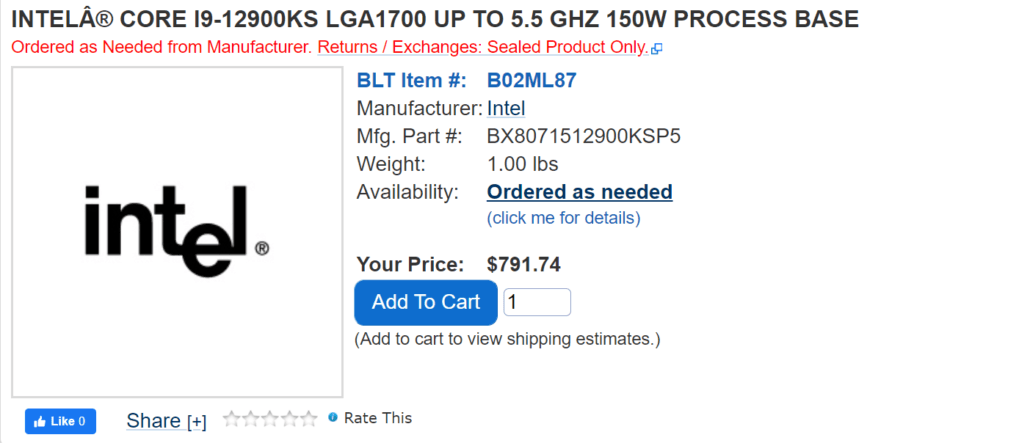The image size is (1030, 443).
Task: Open the Intel manufacturer link
Action: tap(506, 108)
